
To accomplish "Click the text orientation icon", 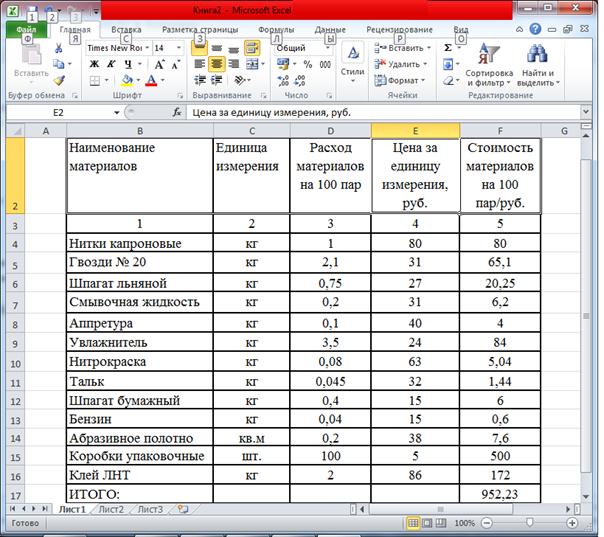I will click(240, 80).
